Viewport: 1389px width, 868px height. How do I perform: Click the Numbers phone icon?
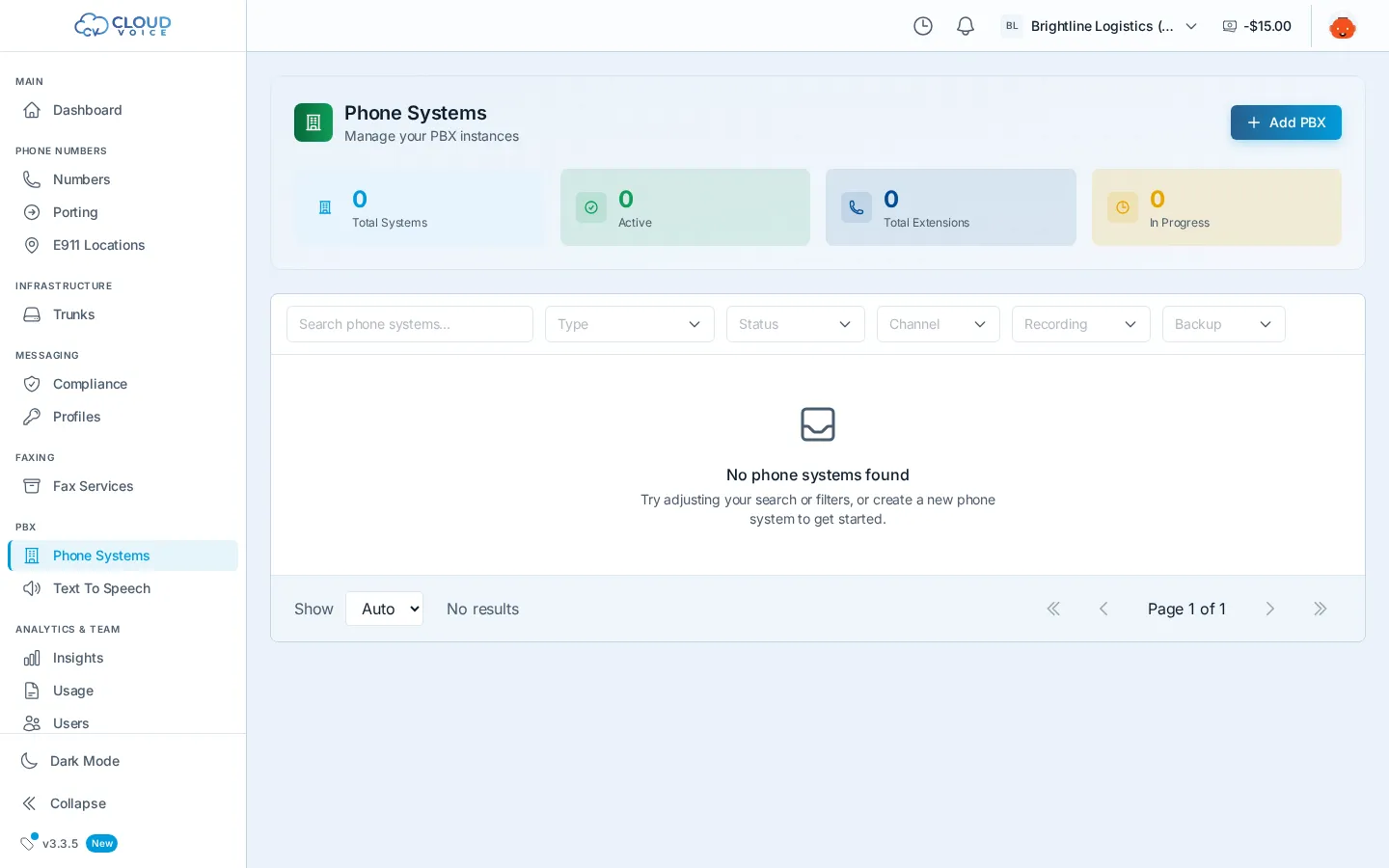tap(32, 179)
